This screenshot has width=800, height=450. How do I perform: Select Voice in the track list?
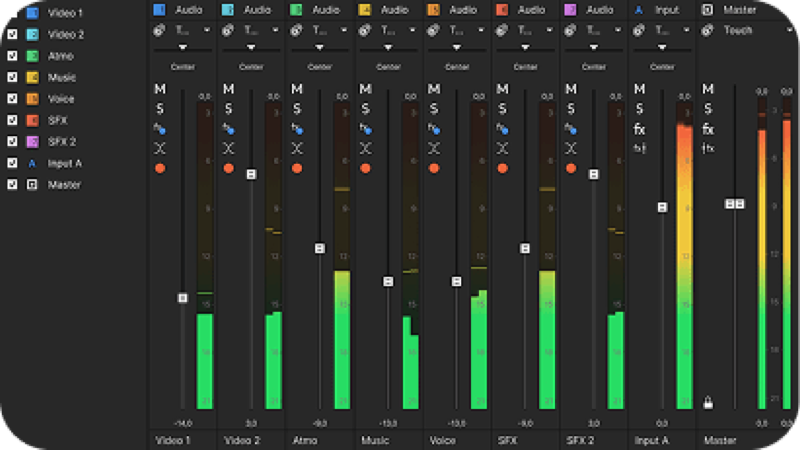pyautogui.click(x=61, y=98)
